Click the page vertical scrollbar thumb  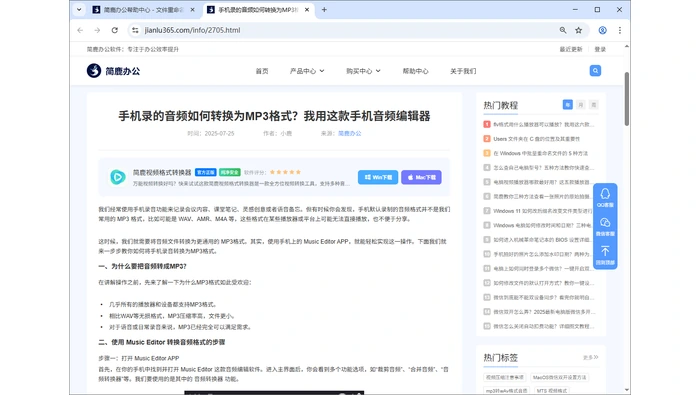coord(627,99)
